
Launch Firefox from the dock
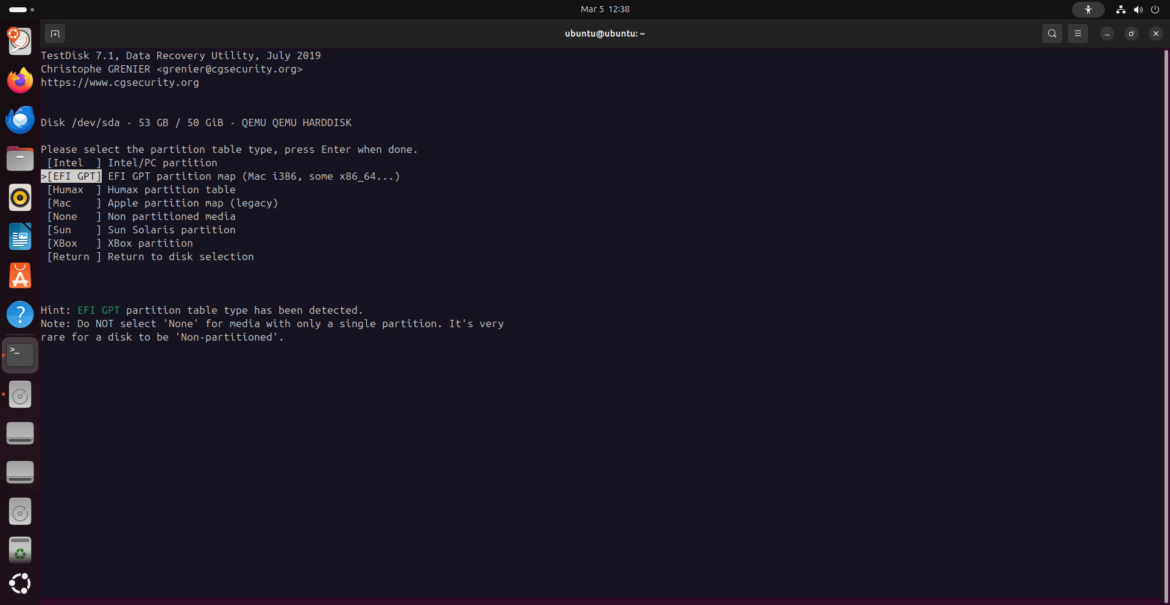pyautogui.click(x=20, y=81)
